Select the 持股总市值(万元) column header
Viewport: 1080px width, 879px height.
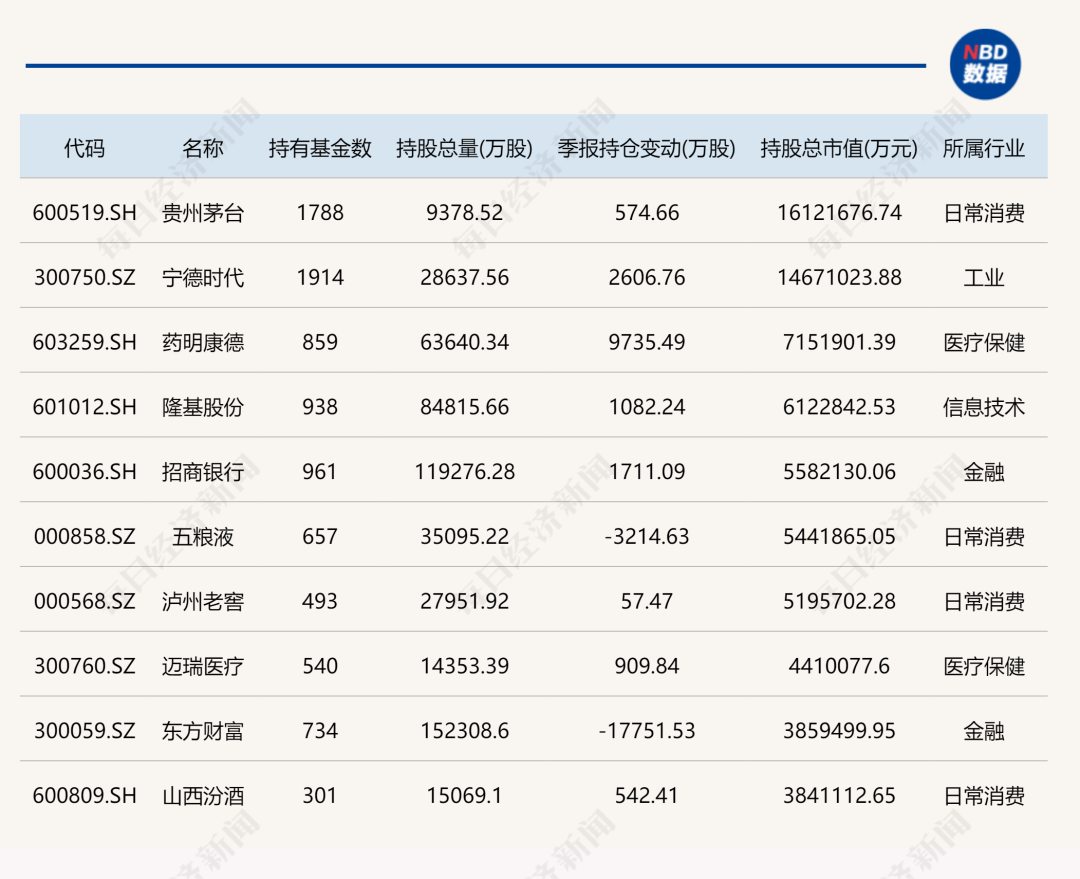(839, 148)
